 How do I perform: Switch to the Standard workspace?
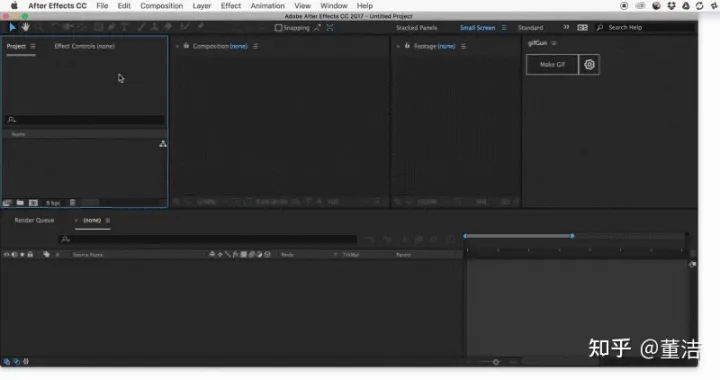tap(530, 28)
